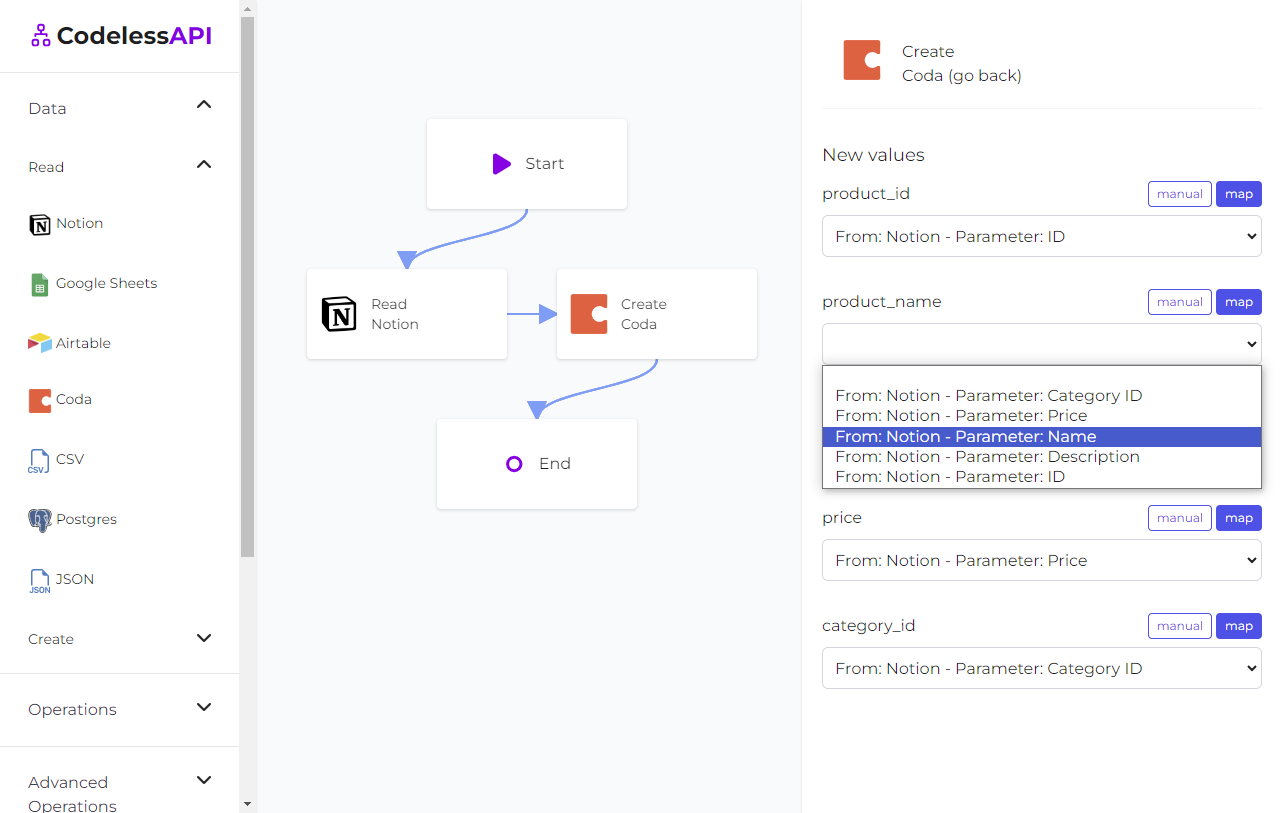Switch price to map mode
Viewport: 1282px width, 813px height.
[x=1238, y=518]
